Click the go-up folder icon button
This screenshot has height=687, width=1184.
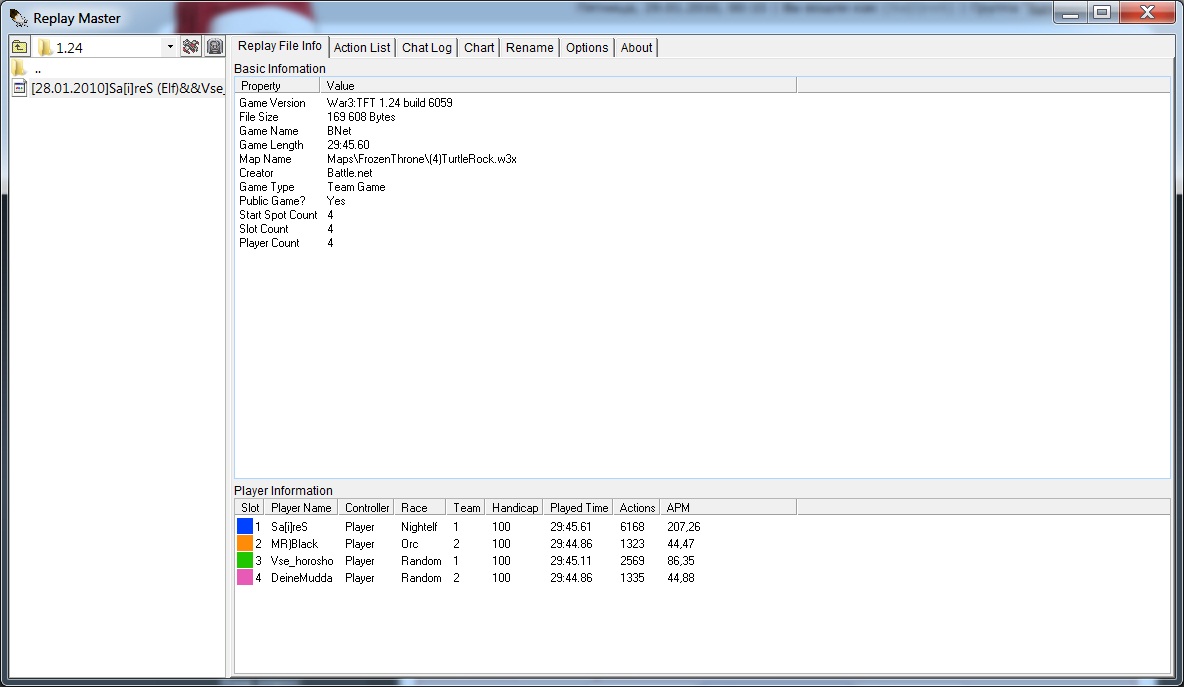(x=20, y=47)
